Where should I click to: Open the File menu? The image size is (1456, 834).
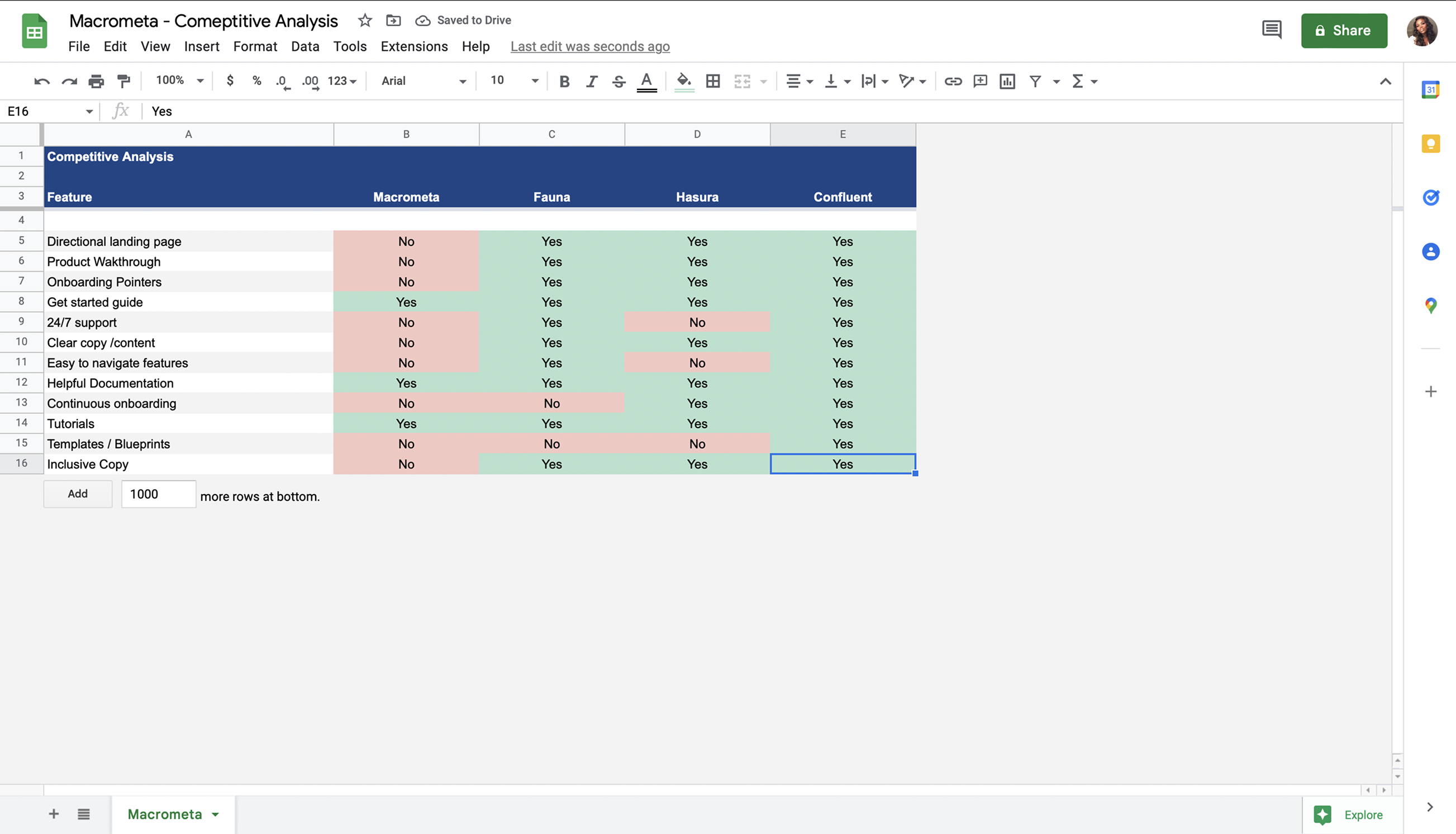pos(79,46)
